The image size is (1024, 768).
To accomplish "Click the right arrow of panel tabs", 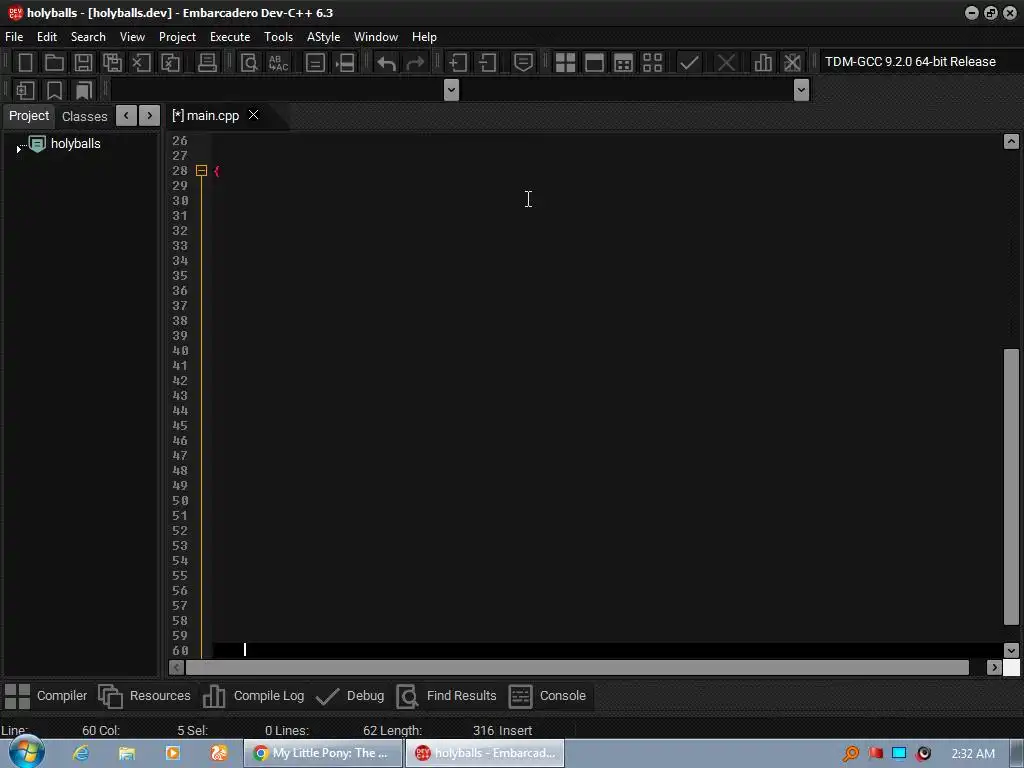I will point(150,116).
